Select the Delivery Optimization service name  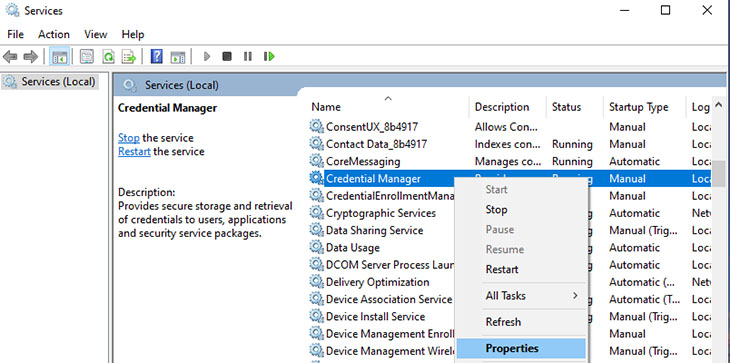click(377, 282)
